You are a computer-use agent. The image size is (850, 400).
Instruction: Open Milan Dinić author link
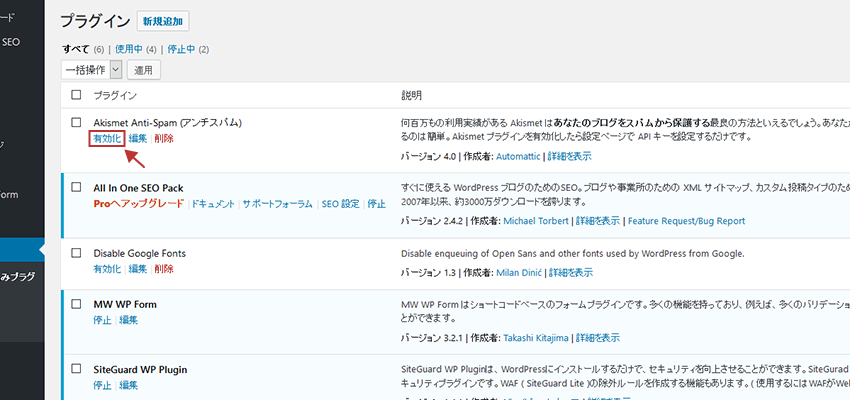tap(519, 273)
